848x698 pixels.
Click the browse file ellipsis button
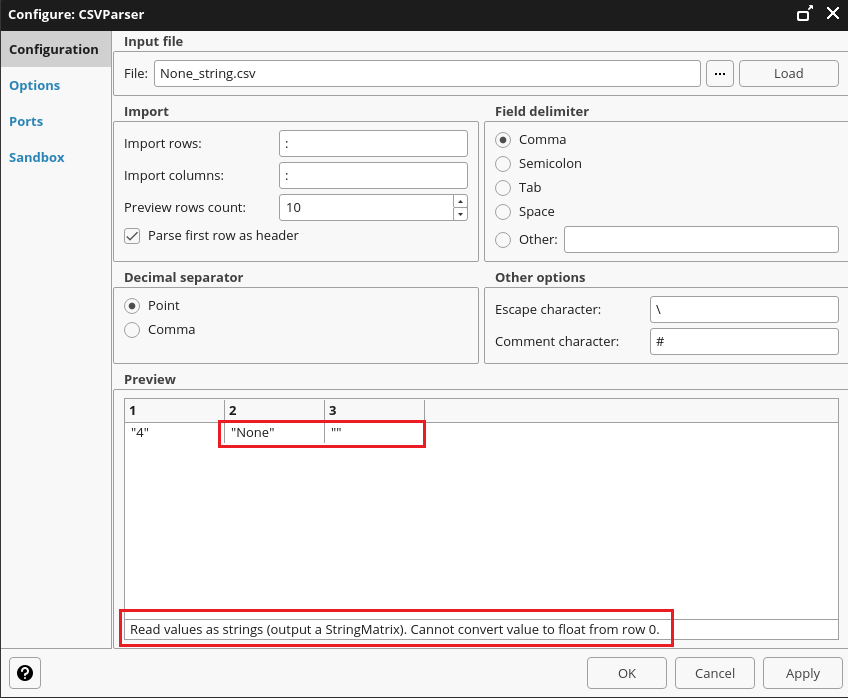(719, 74)
